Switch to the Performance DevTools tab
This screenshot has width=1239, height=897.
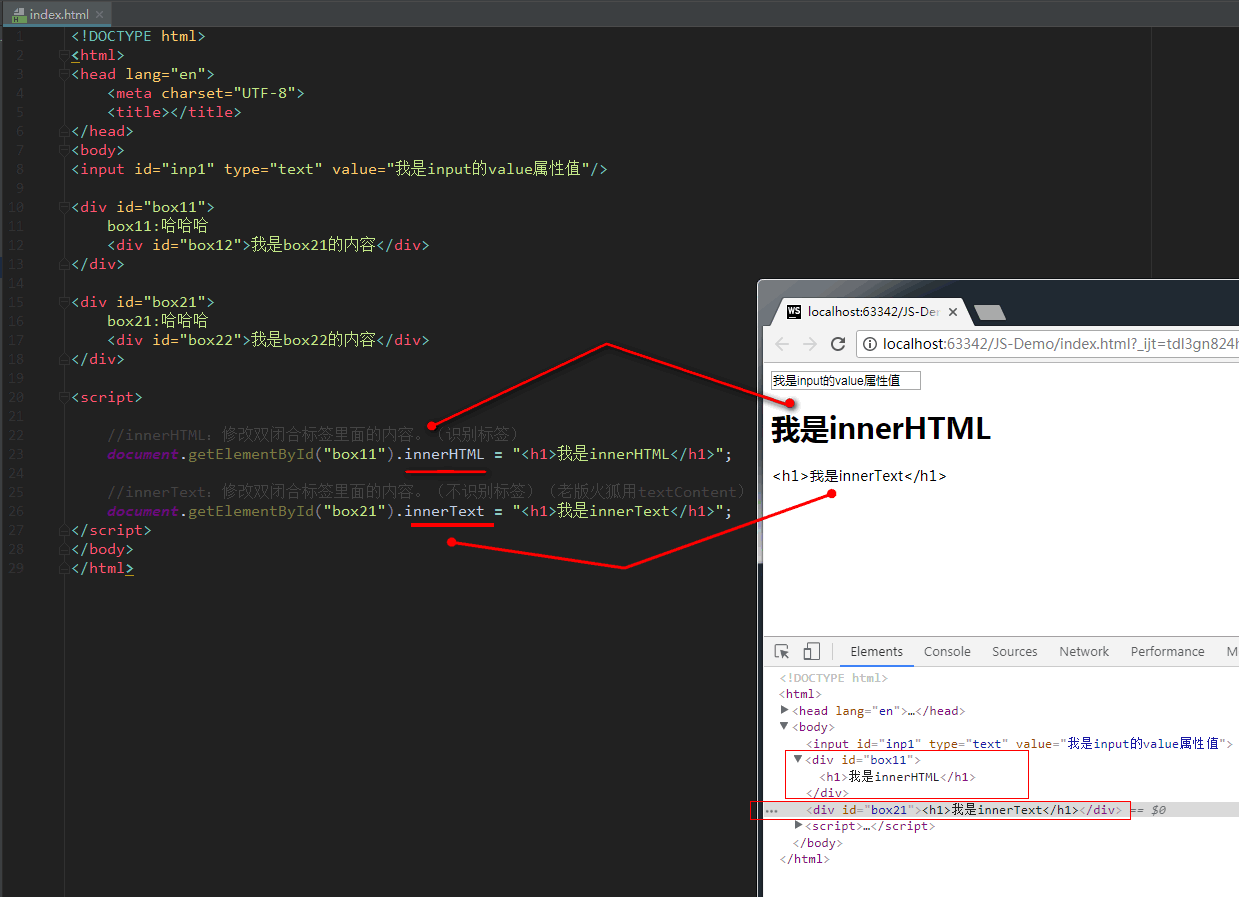1167,651
